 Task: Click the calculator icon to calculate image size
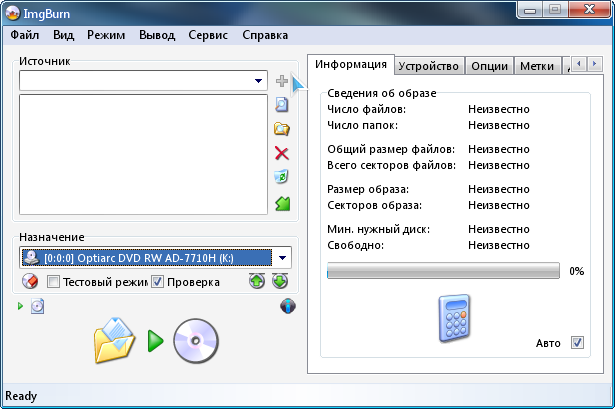[x=454, y=318]
